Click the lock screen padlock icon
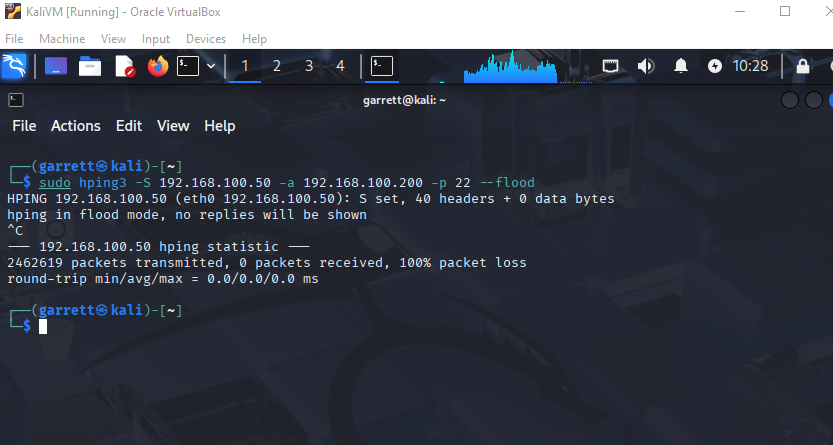Image resolution: width=833 pixels, height=445 pixels. (803, 66)
